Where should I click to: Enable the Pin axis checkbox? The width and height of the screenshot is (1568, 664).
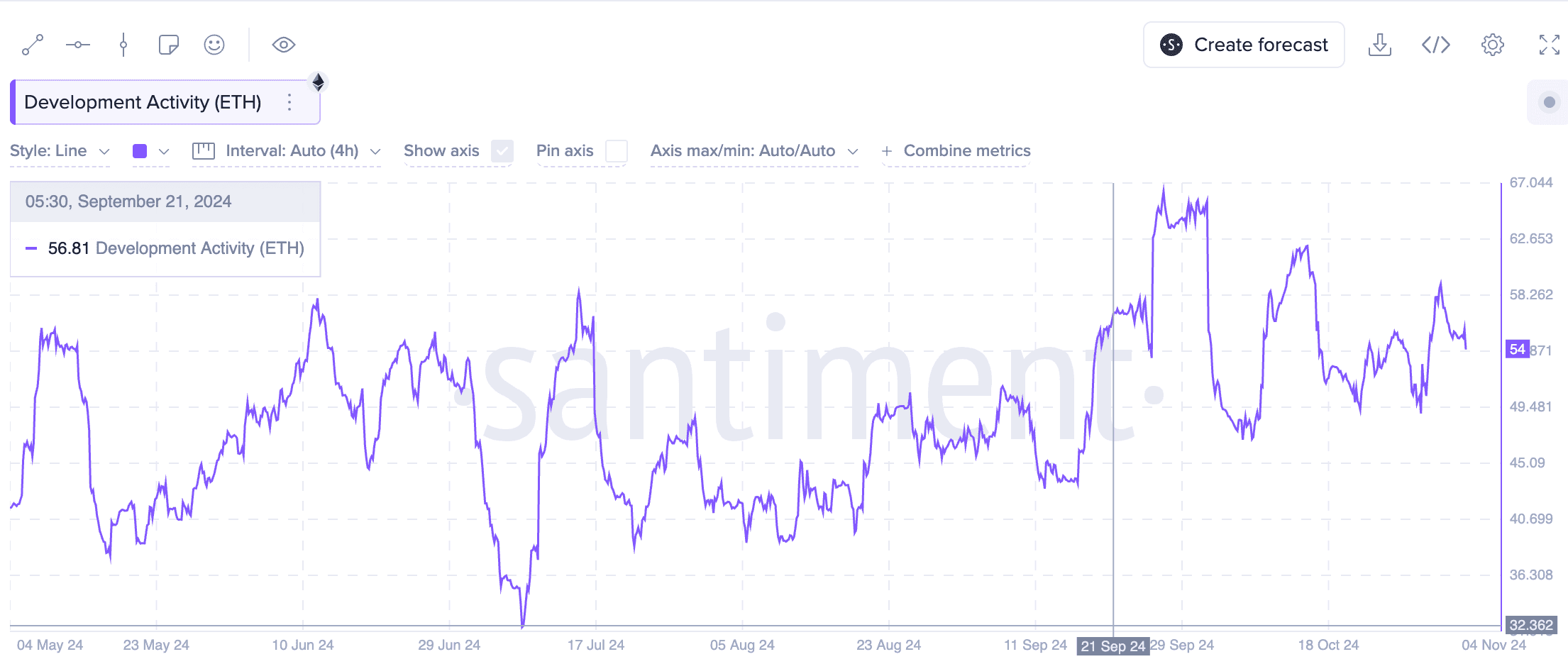[x=617, y=151]
